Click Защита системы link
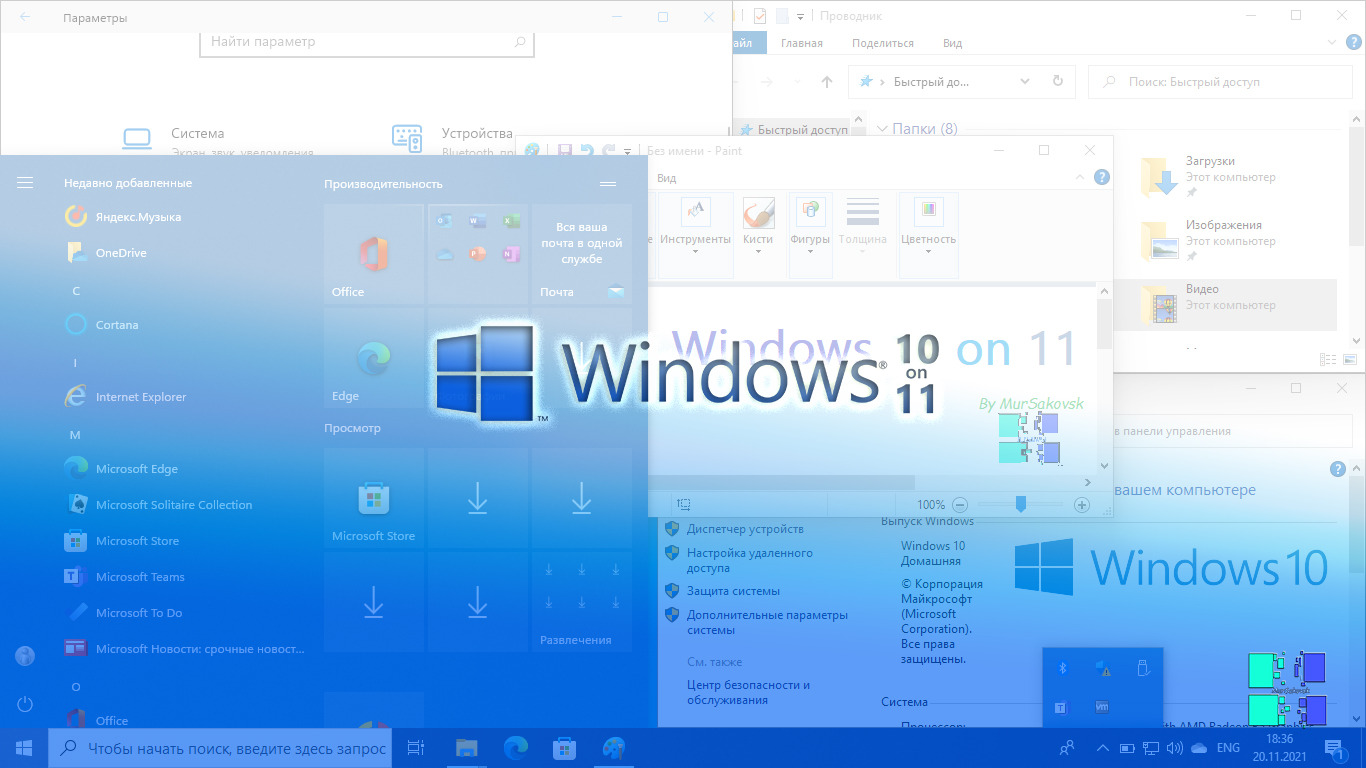Screen dimensions: 1366x768 733,591
